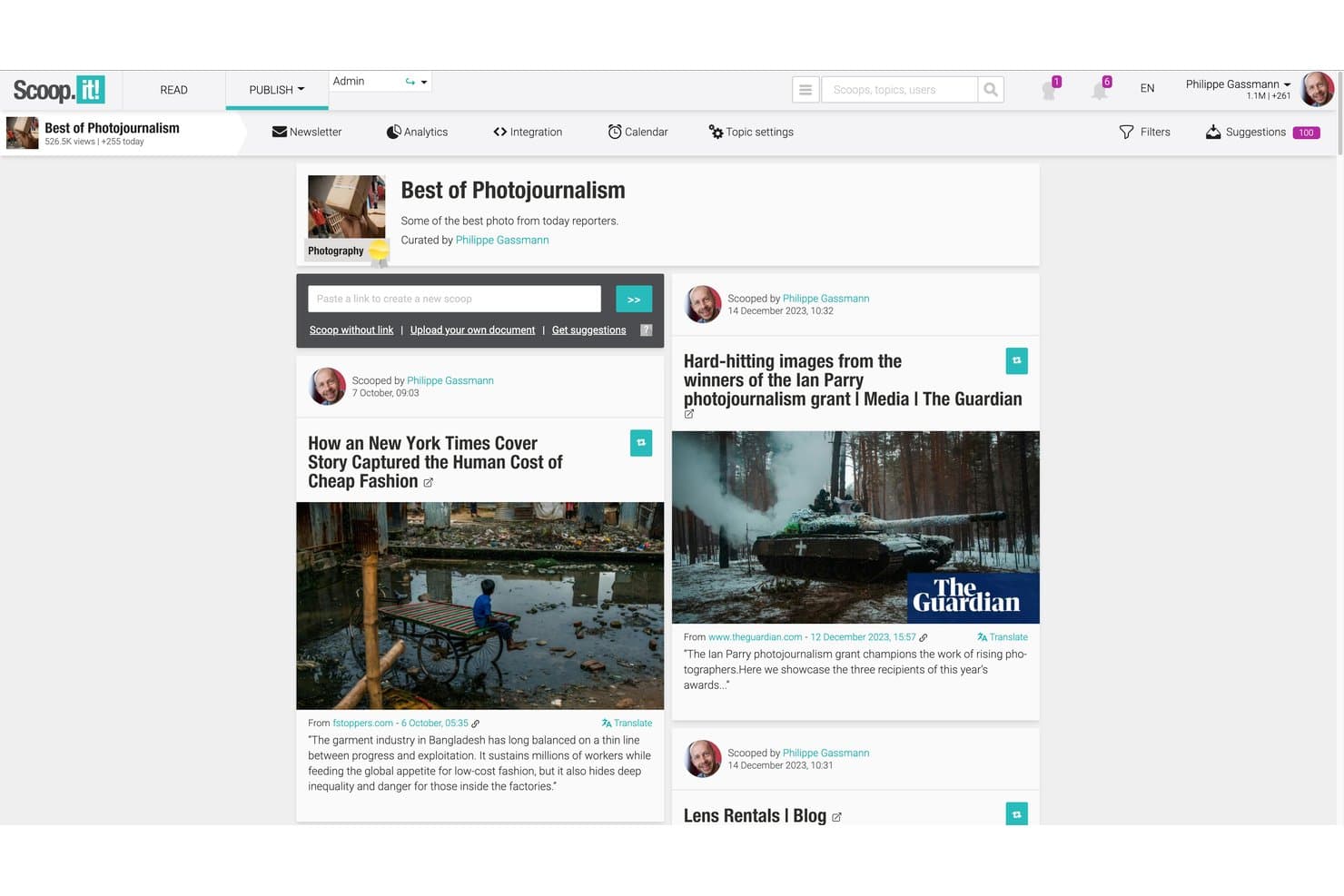Click the rescoop icon on the Cheap Fashion post
Image resolution: width=1344 pixels, height=896 pixels.
641,443
